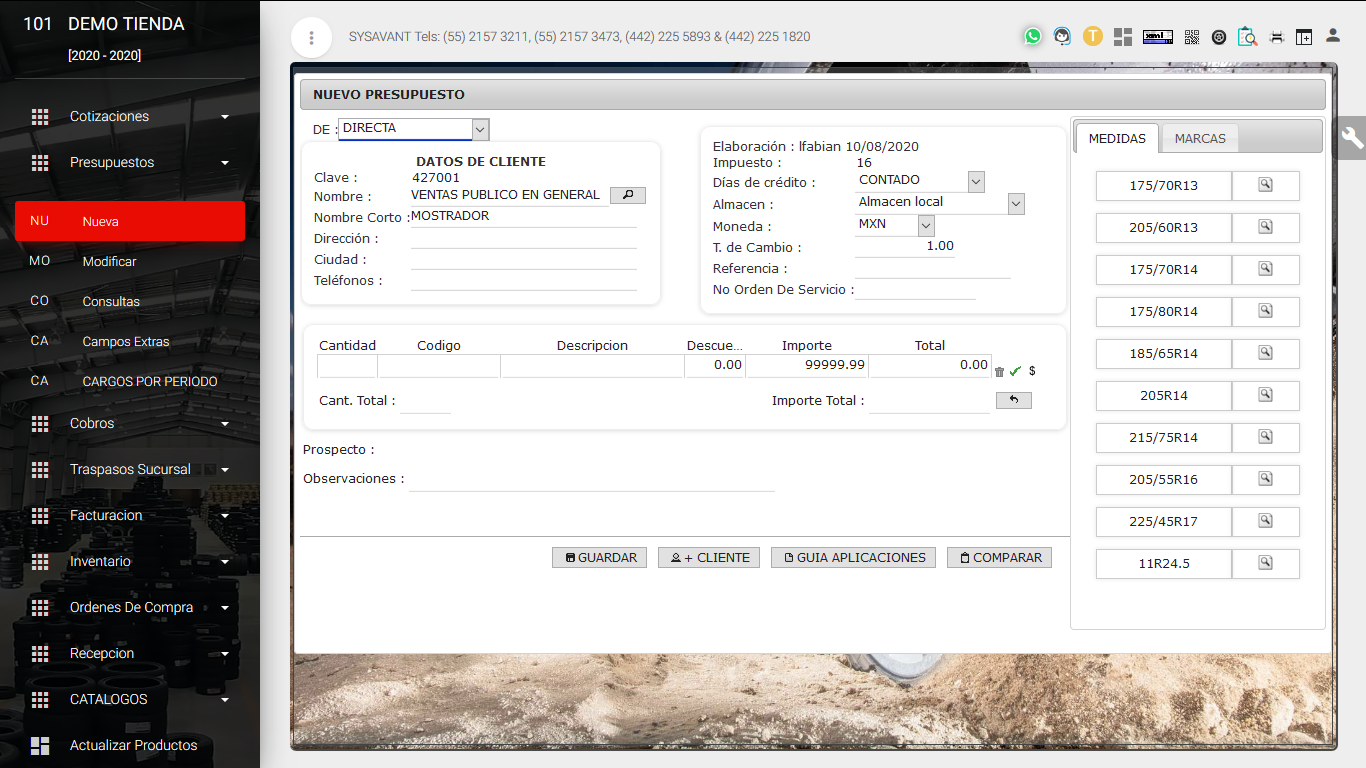Click the Observaciones text field
This screenshot has width=1366, height=768.
click(x=591, y=480)
